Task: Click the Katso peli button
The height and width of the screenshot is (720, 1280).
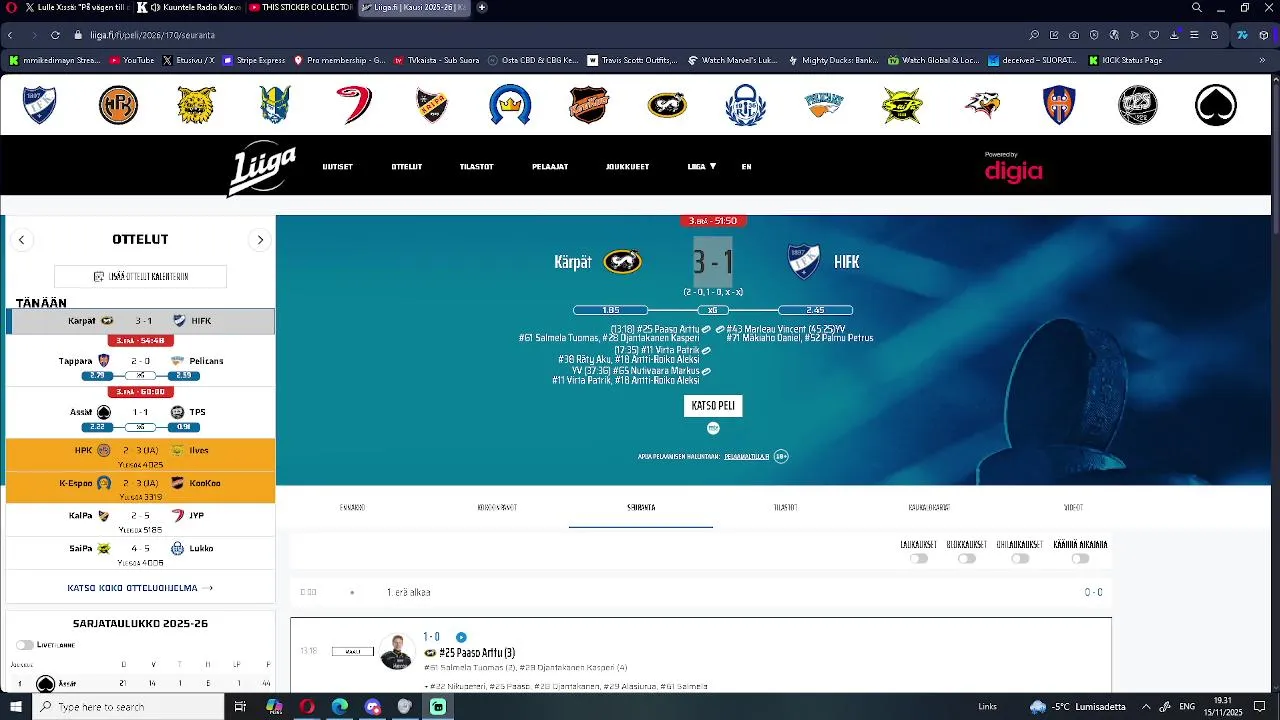Action: point(713,406)
